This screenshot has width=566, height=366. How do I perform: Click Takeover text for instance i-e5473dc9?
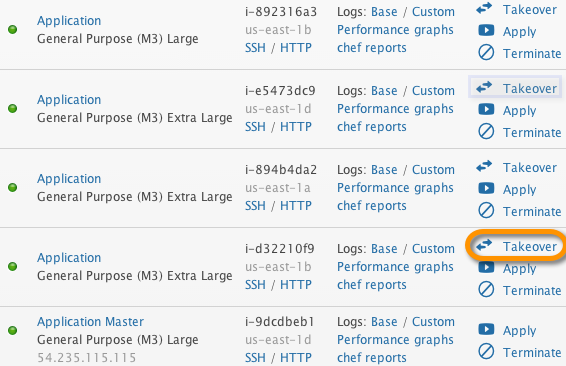[x=530, y=88]
